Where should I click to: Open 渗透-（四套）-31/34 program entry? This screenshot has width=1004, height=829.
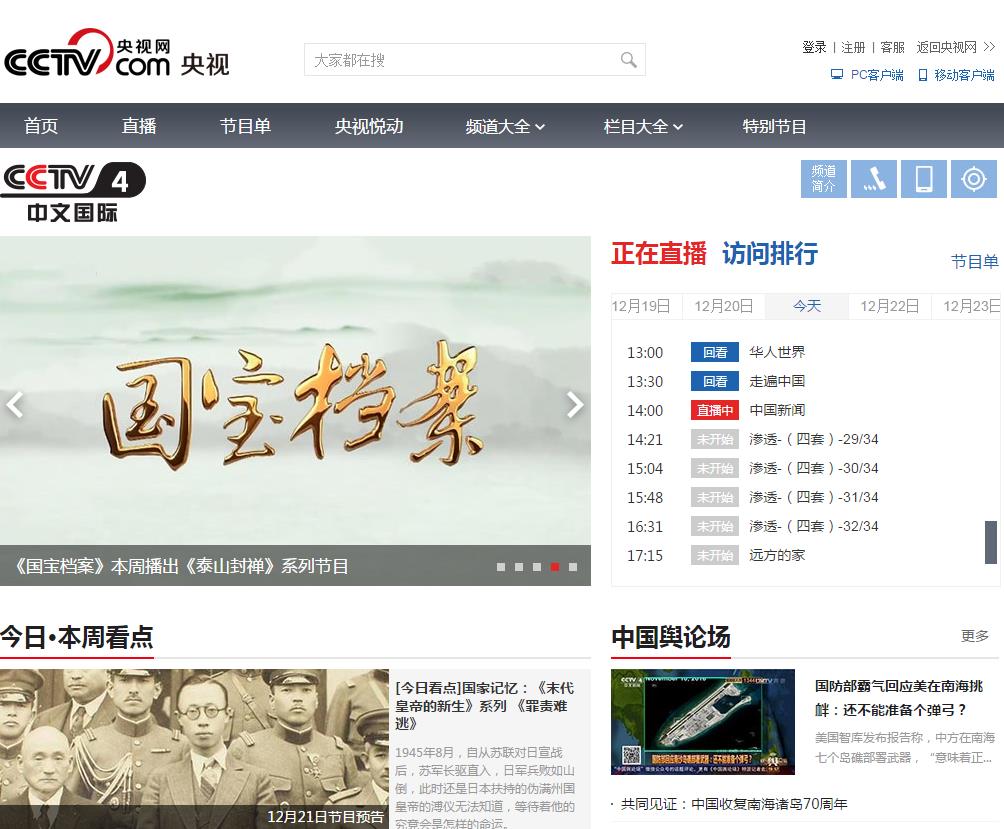pos(814,497)
